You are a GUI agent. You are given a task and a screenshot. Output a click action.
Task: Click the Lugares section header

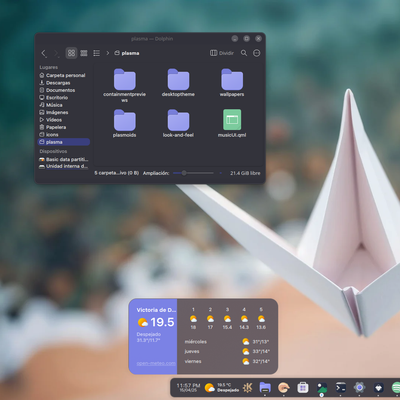click(49, 67)
